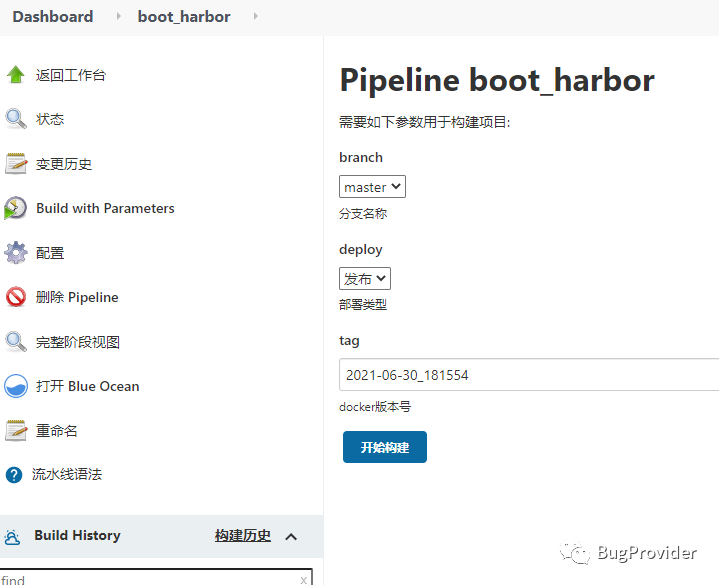Open the branch master dropdown

pos(372,187)
